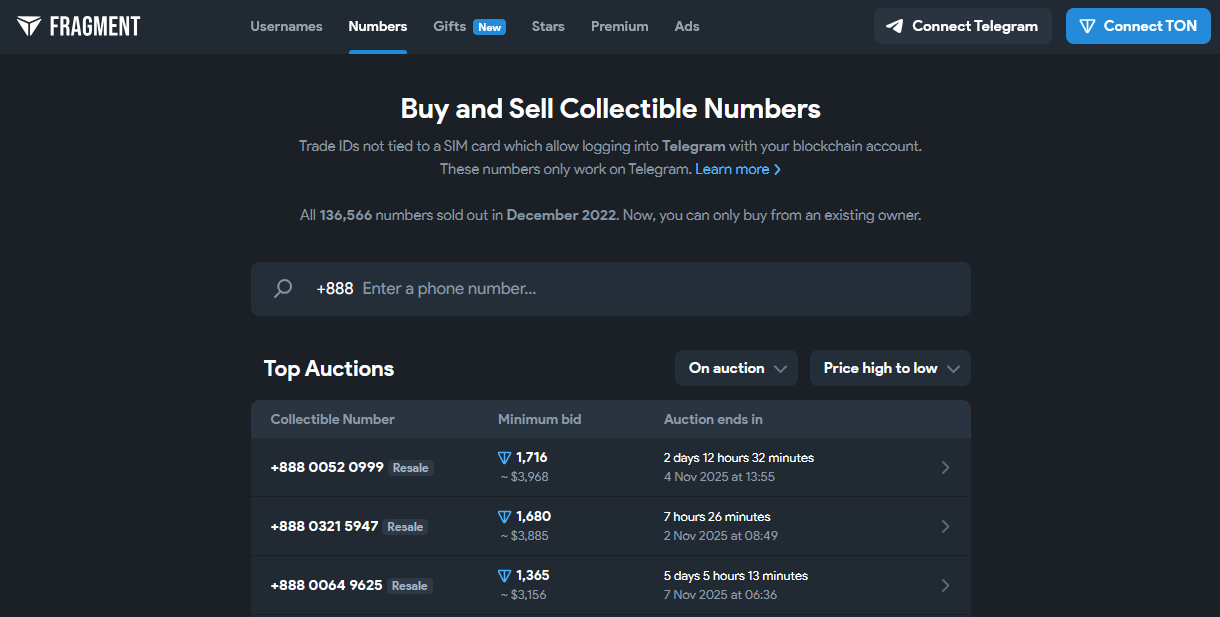Click the 4 Nov 2025 at 13:55 date
Screen dimensions: 1220x617
tap(720, 477)
